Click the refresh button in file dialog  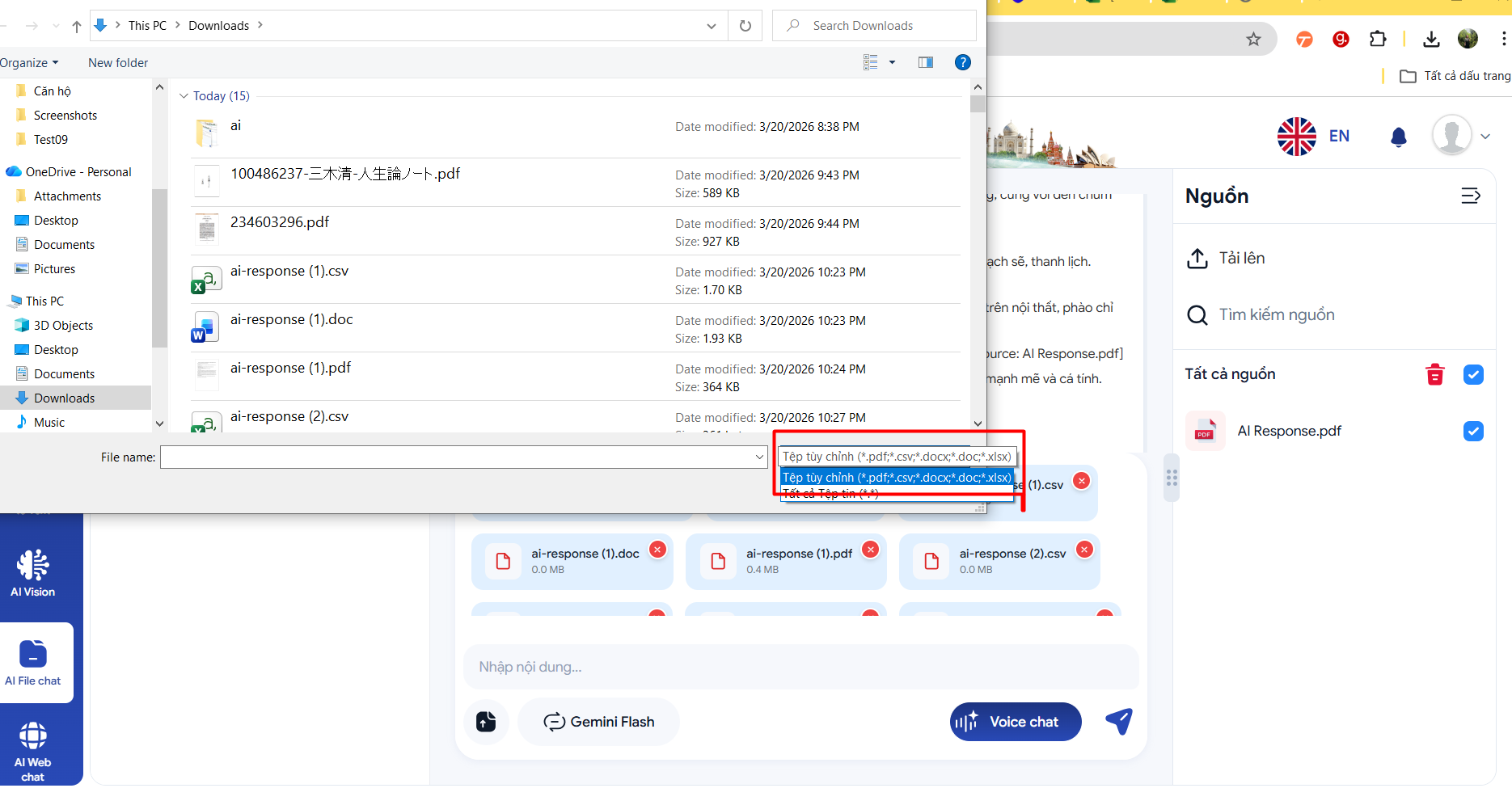745,26
